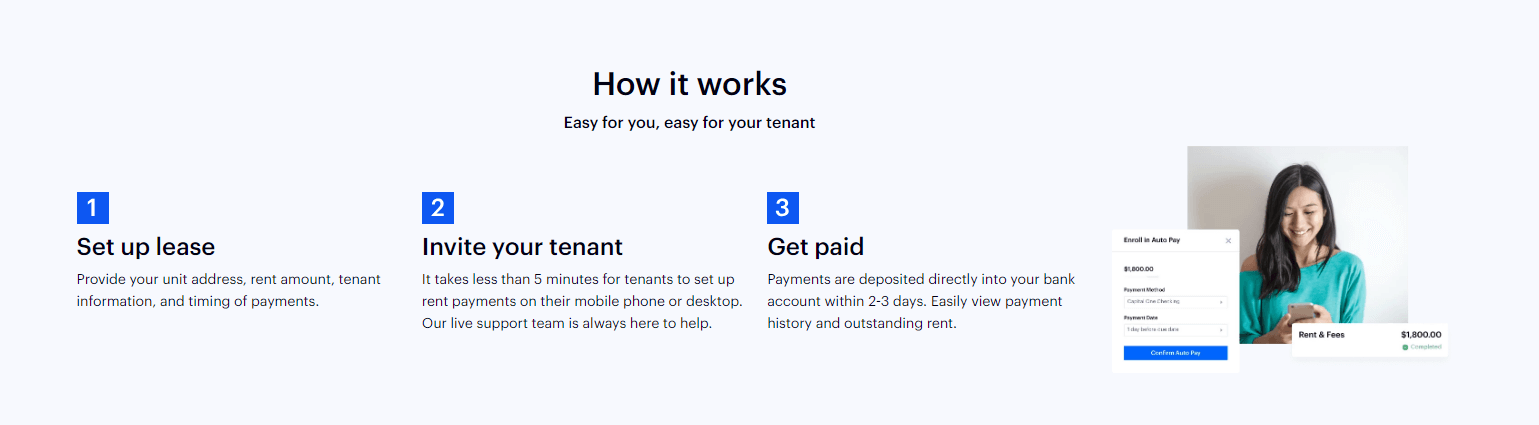Click the Get paid heading

coord(815,247)
